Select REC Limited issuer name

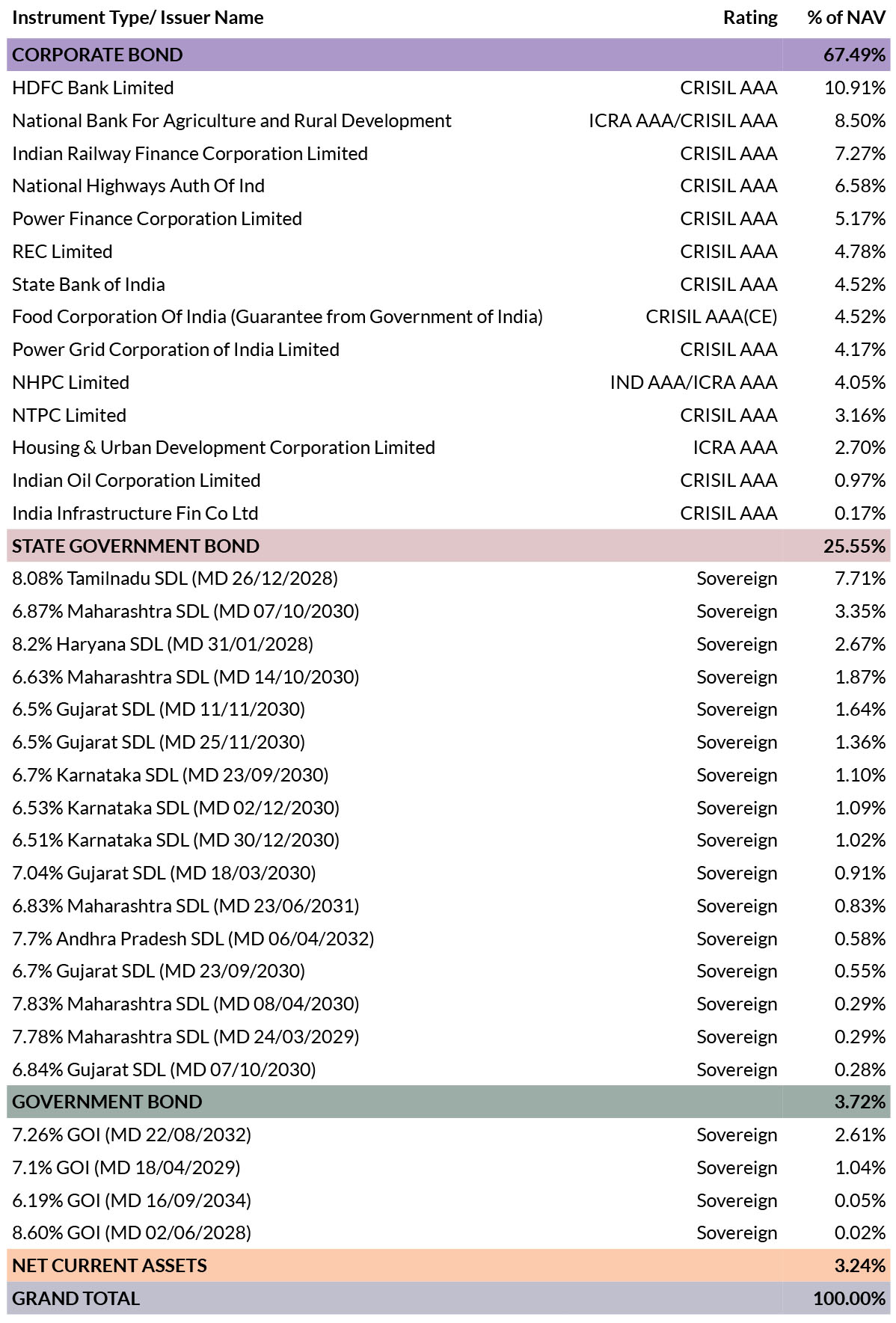coord(62,251)
